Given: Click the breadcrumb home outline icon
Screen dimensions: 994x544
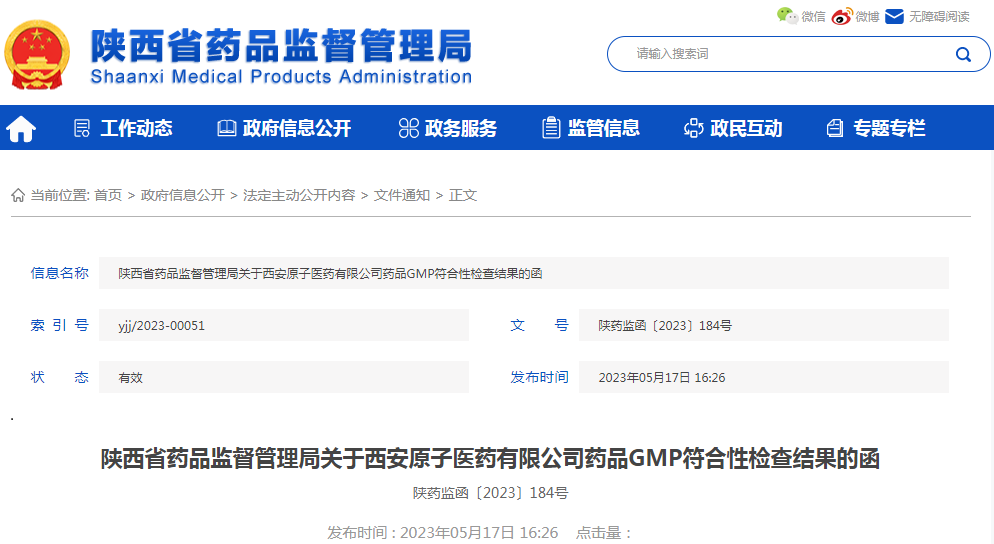Looking at the screenshot, I should pyautogui.click(x=18, y=195).
